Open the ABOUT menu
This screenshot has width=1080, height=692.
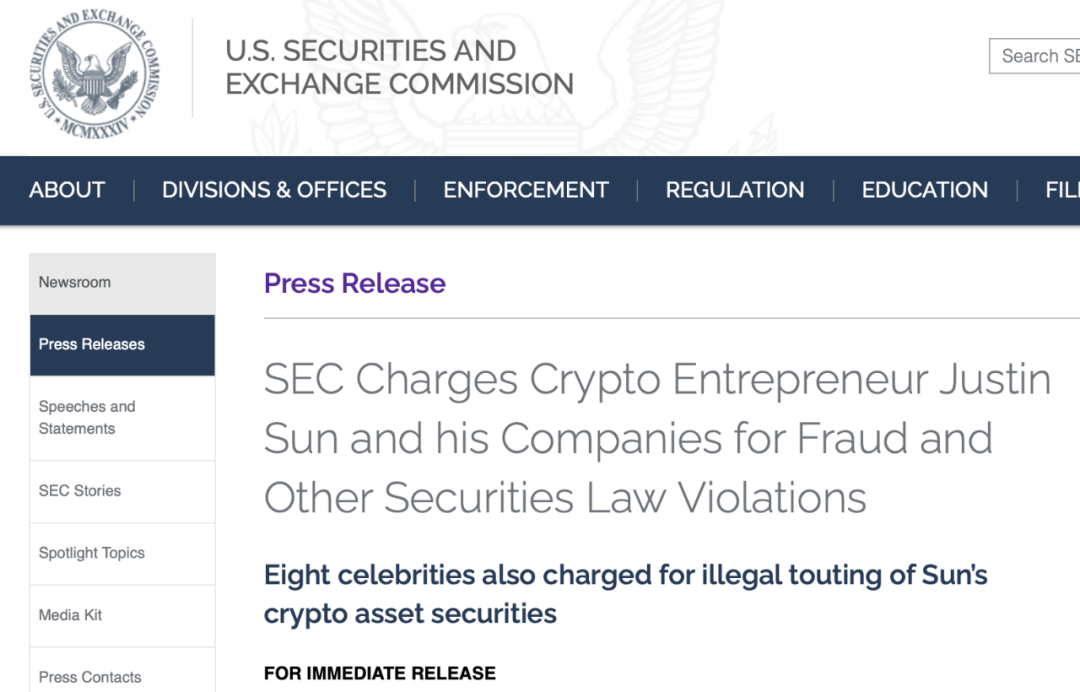[67, 190]
